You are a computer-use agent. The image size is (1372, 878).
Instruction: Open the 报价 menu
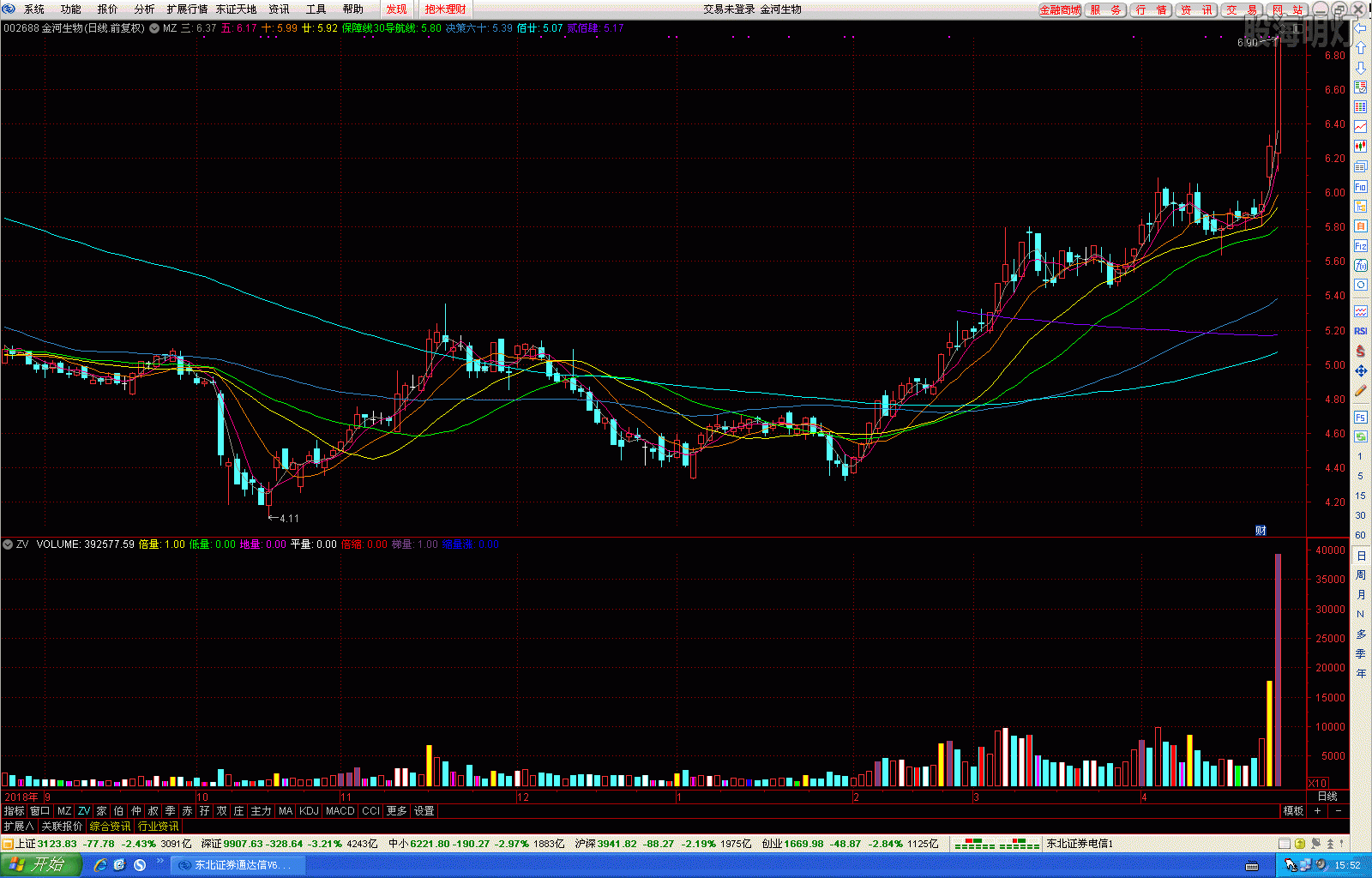pyautogui.click(x=108, y=9)
